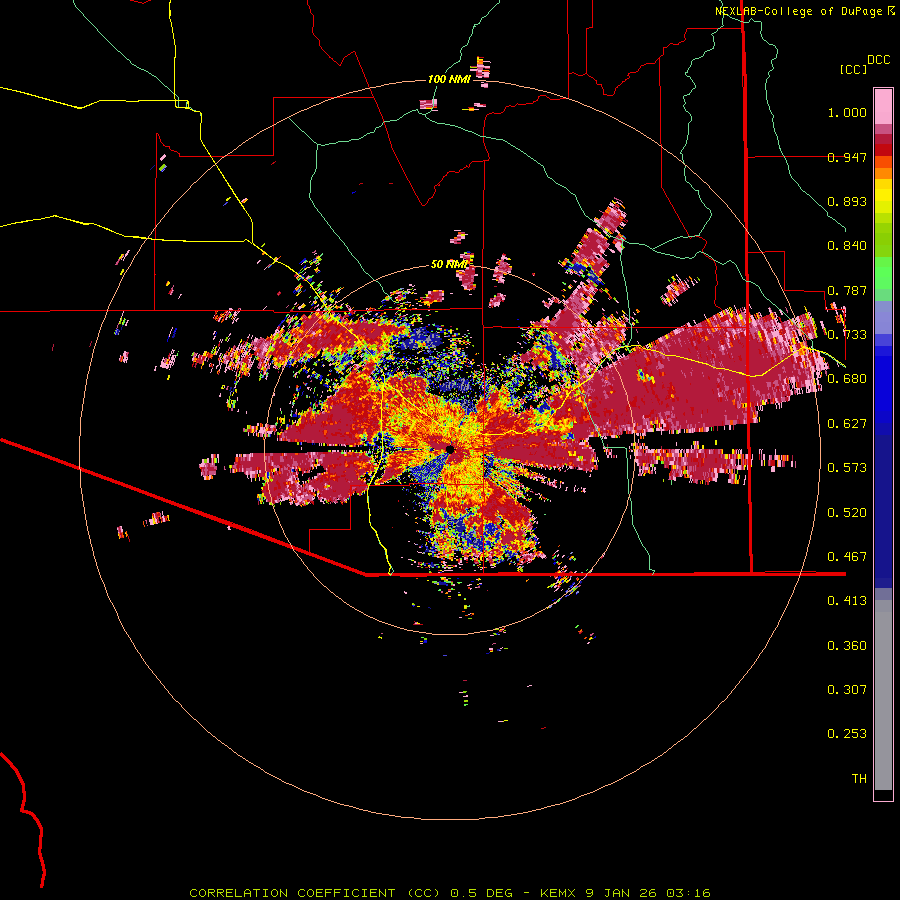Click the 0.627 legend value
The image size is (900, 900).
click(847, 424)
